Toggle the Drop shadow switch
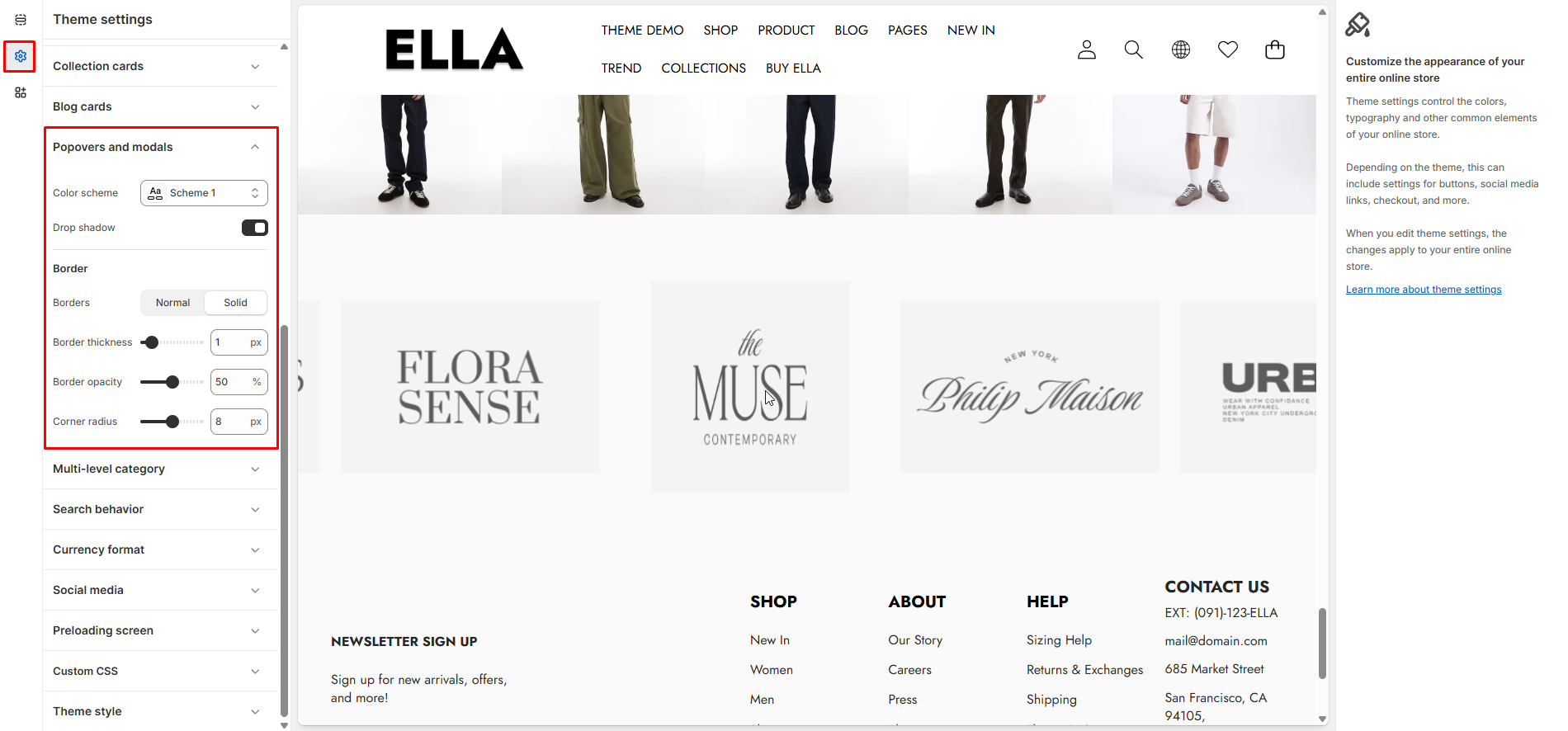Viewport: 1568px width, 731px height. [255, 228]
